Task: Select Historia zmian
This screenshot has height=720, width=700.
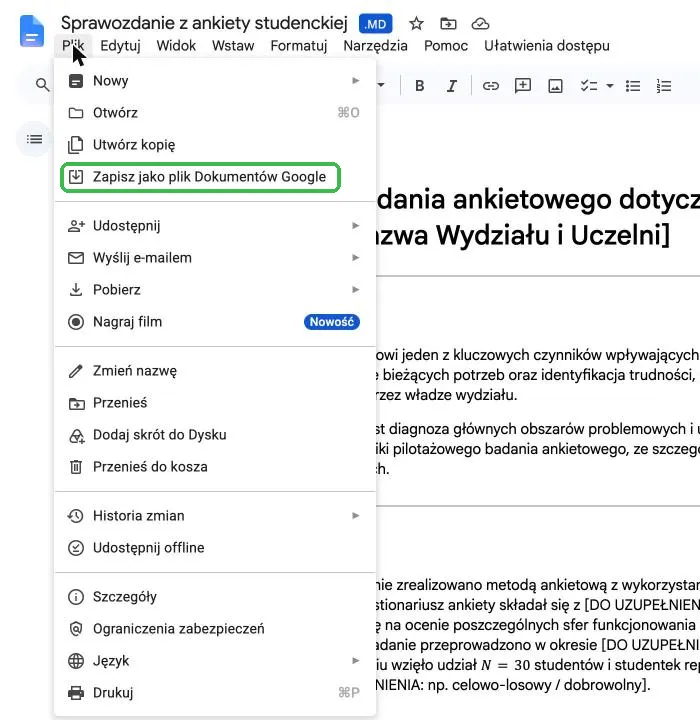Action: coord(215,516)
